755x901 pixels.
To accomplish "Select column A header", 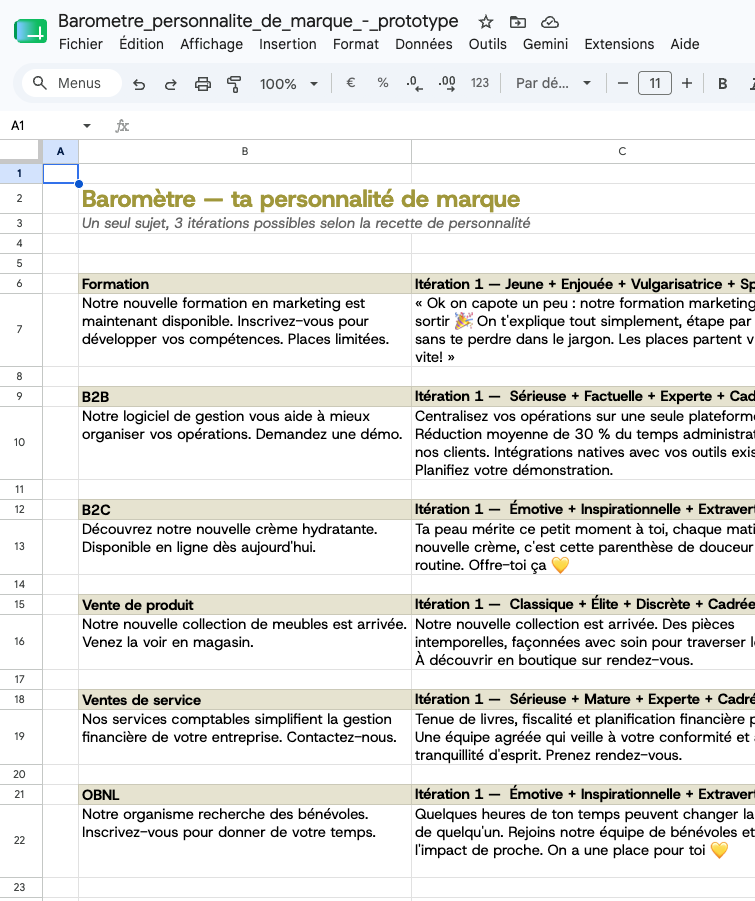I will coord(60,152).
